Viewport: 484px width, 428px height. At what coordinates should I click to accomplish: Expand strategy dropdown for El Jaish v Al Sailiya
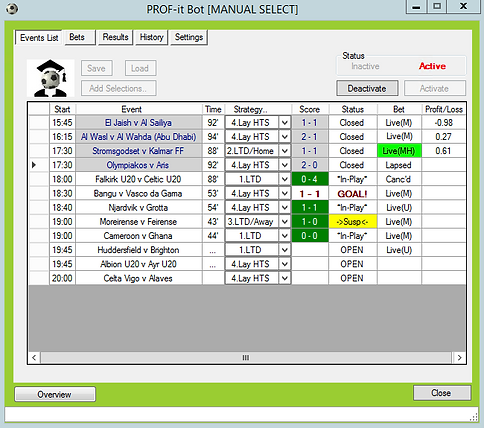[x=284, y=123]
